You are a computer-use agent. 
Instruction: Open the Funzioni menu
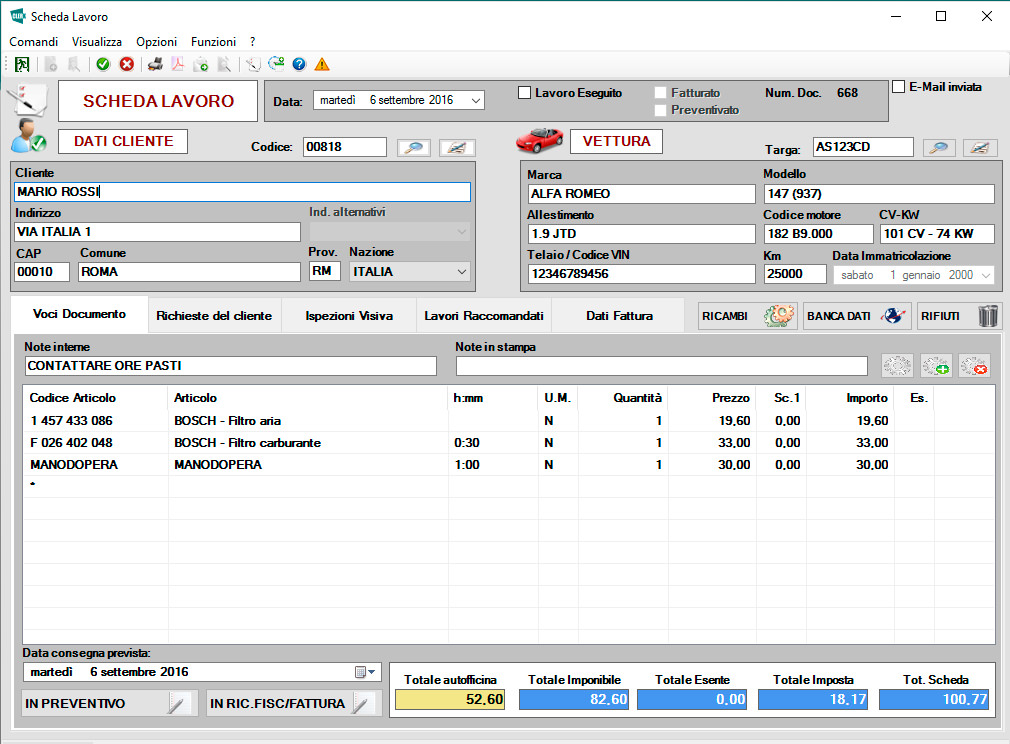point(213,42)
